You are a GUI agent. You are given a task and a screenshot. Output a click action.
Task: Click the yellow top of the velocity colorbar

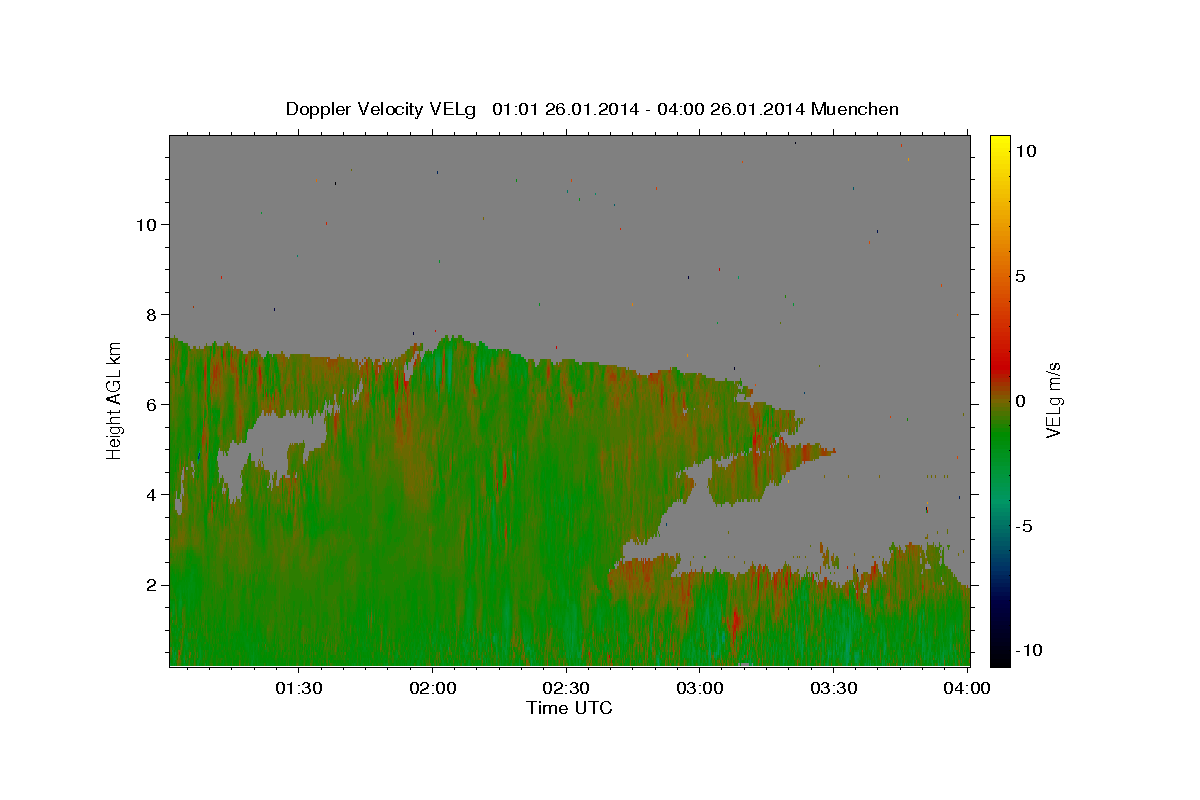click(x=1000, y=142)
